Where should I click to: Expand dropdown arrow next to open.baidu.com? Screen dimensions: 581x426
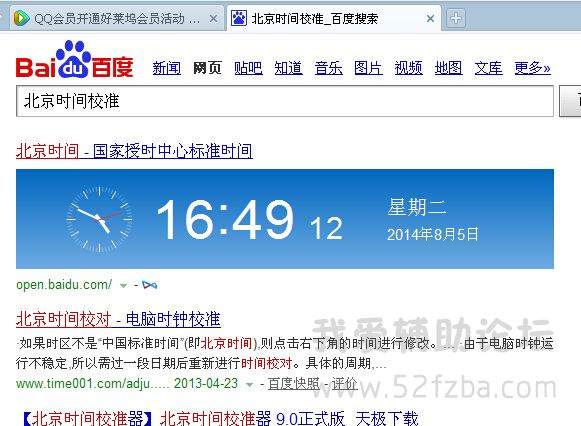coord(123,285)
